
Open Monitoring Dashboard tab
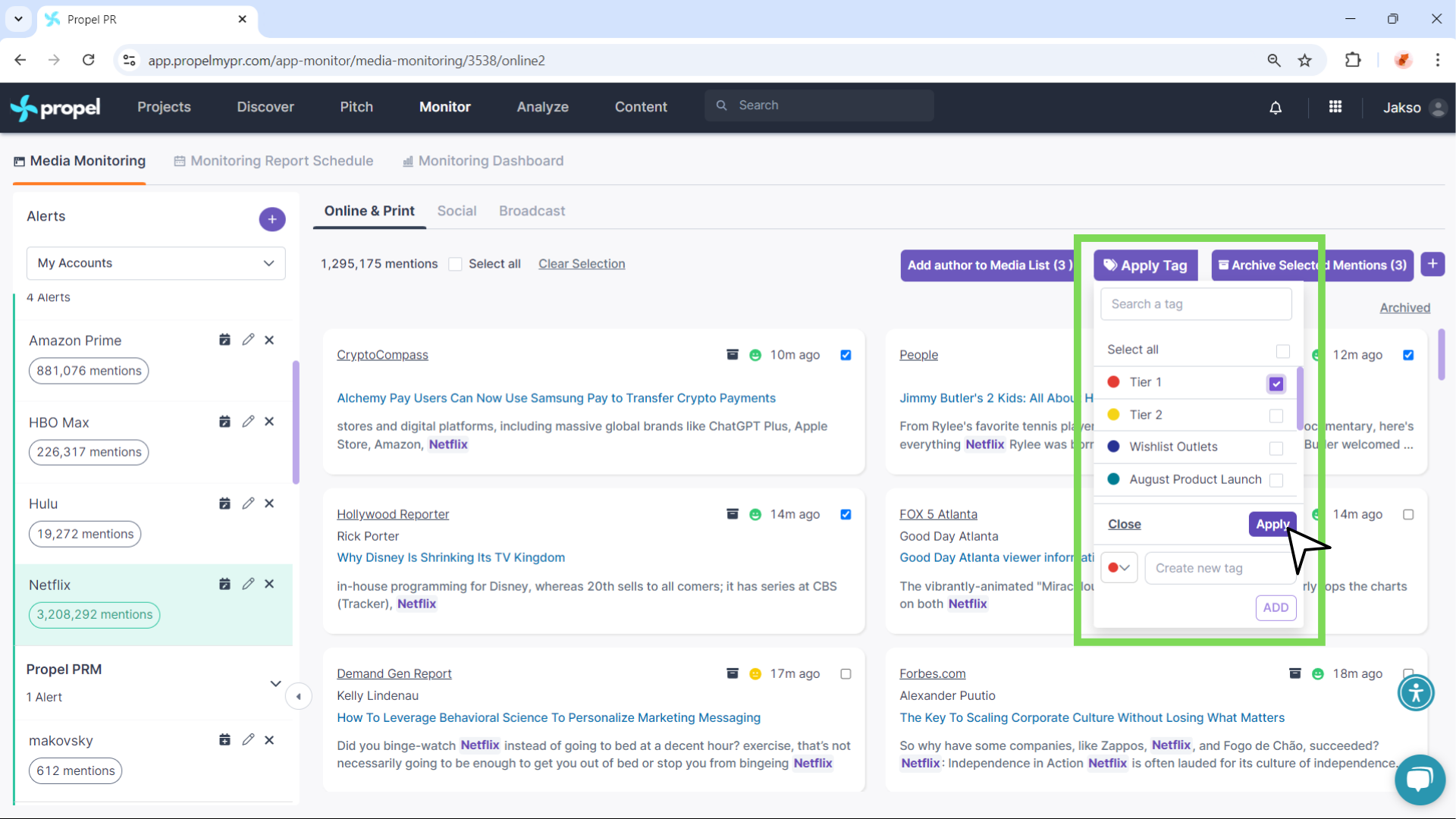point(483,161)
